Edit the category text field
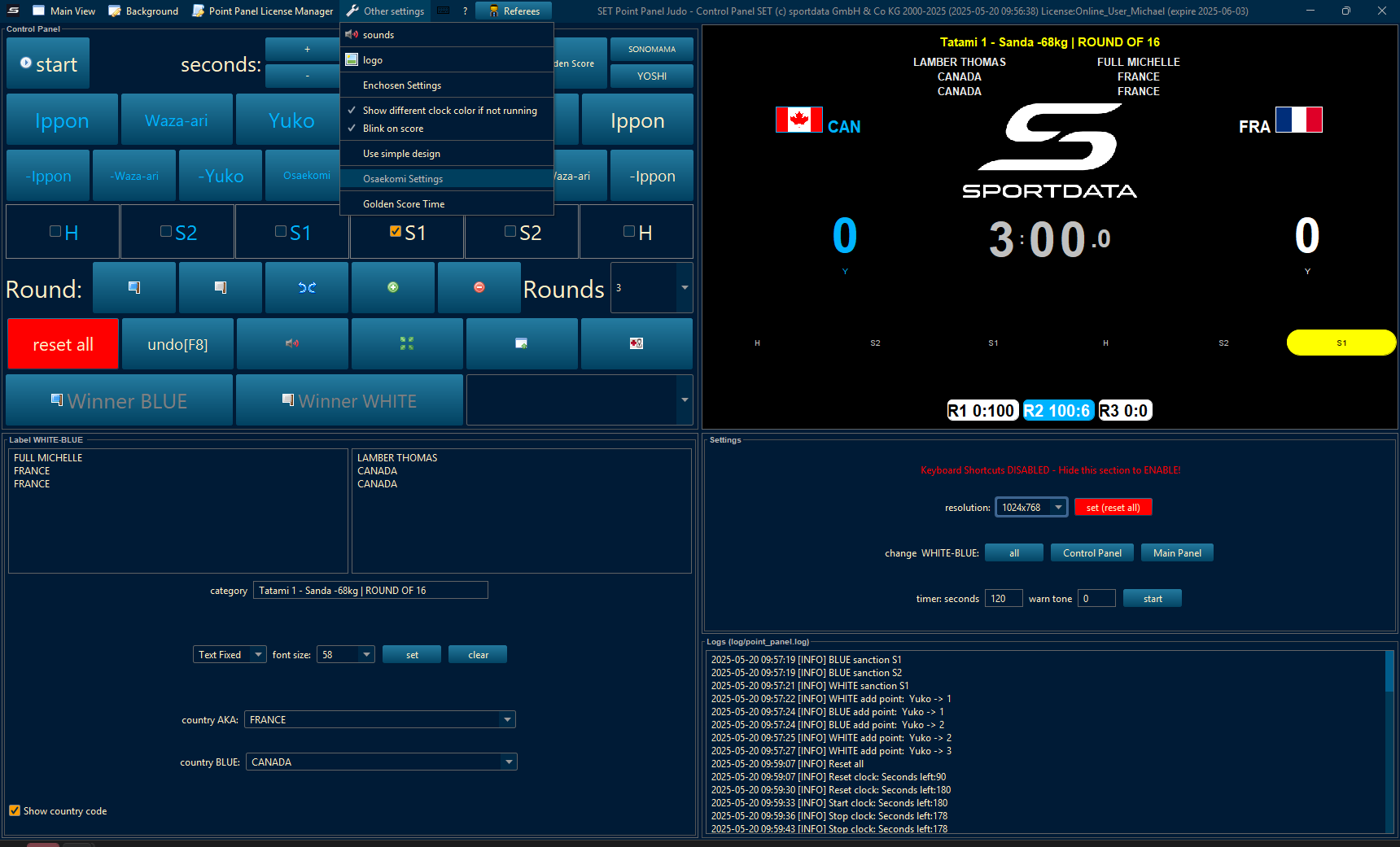Image resolution: width=1400 pixels, height=847 pixels. [x=370, y=591]
